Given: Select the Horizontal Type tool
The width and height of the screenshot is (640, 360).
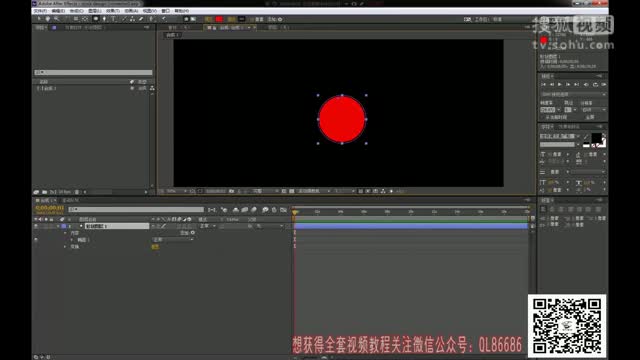Looking at the screenshot, I should [x=113, y=19].
